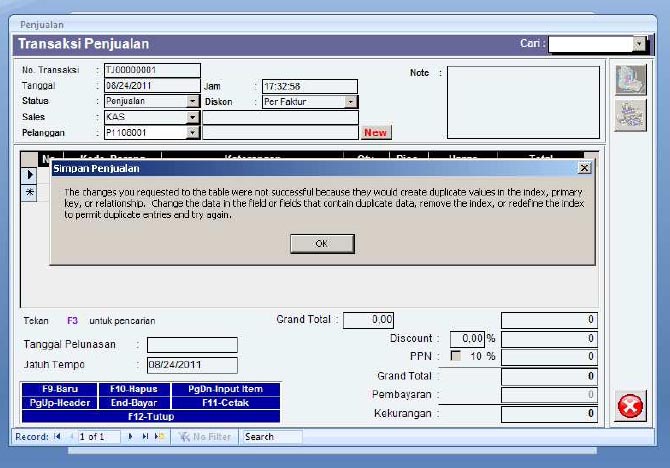Close the Simpan Penjualan dialog with X

[x=584, y=169]
